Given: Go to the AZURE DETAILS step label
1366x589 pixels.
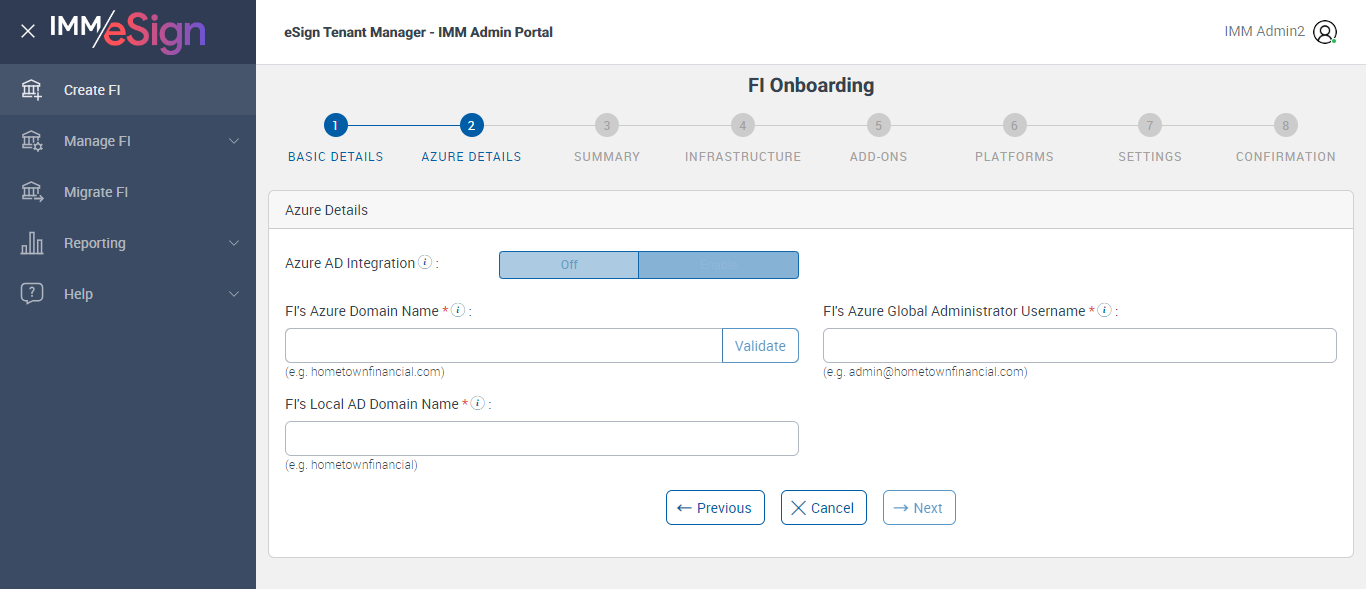Looking at the screenshot, I should click(x=471, y=157).
